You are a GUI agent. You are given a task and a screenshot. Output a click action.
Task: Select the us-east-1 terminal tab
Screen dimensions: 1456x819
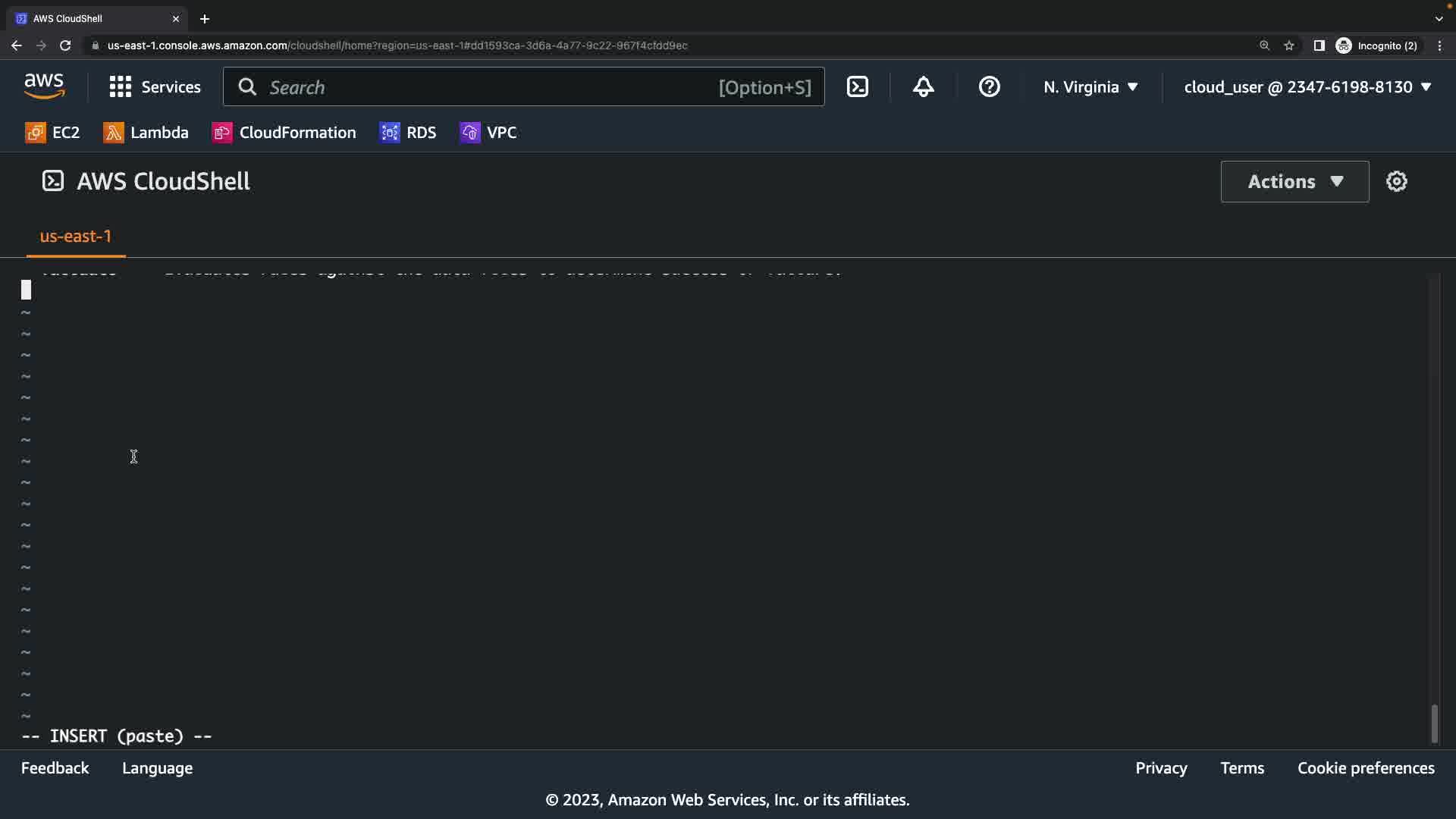click(x=75, y=236)
